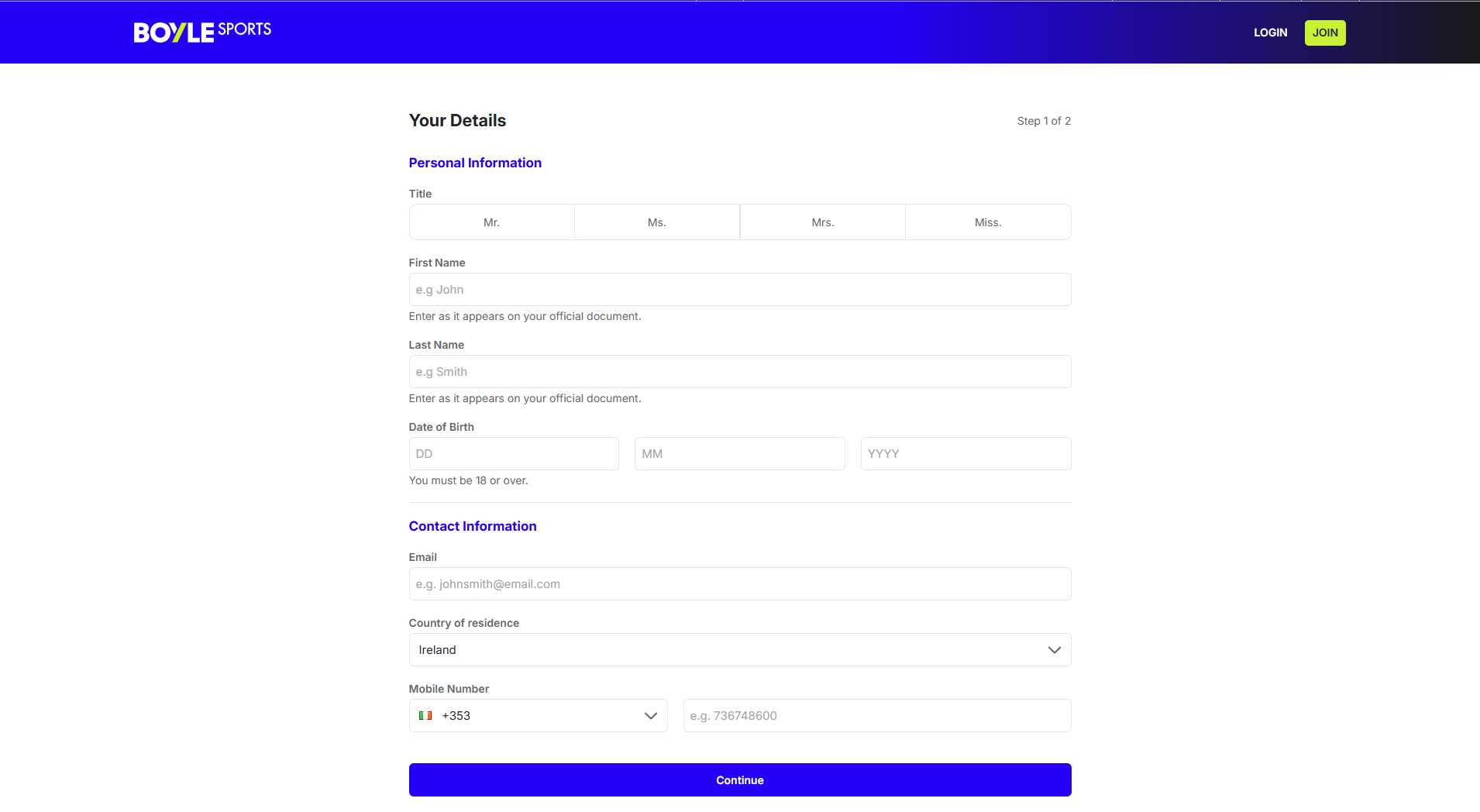1480x812 pixels.
Task: Expand the Country of residence dropdown
Action: pos(740,650)
